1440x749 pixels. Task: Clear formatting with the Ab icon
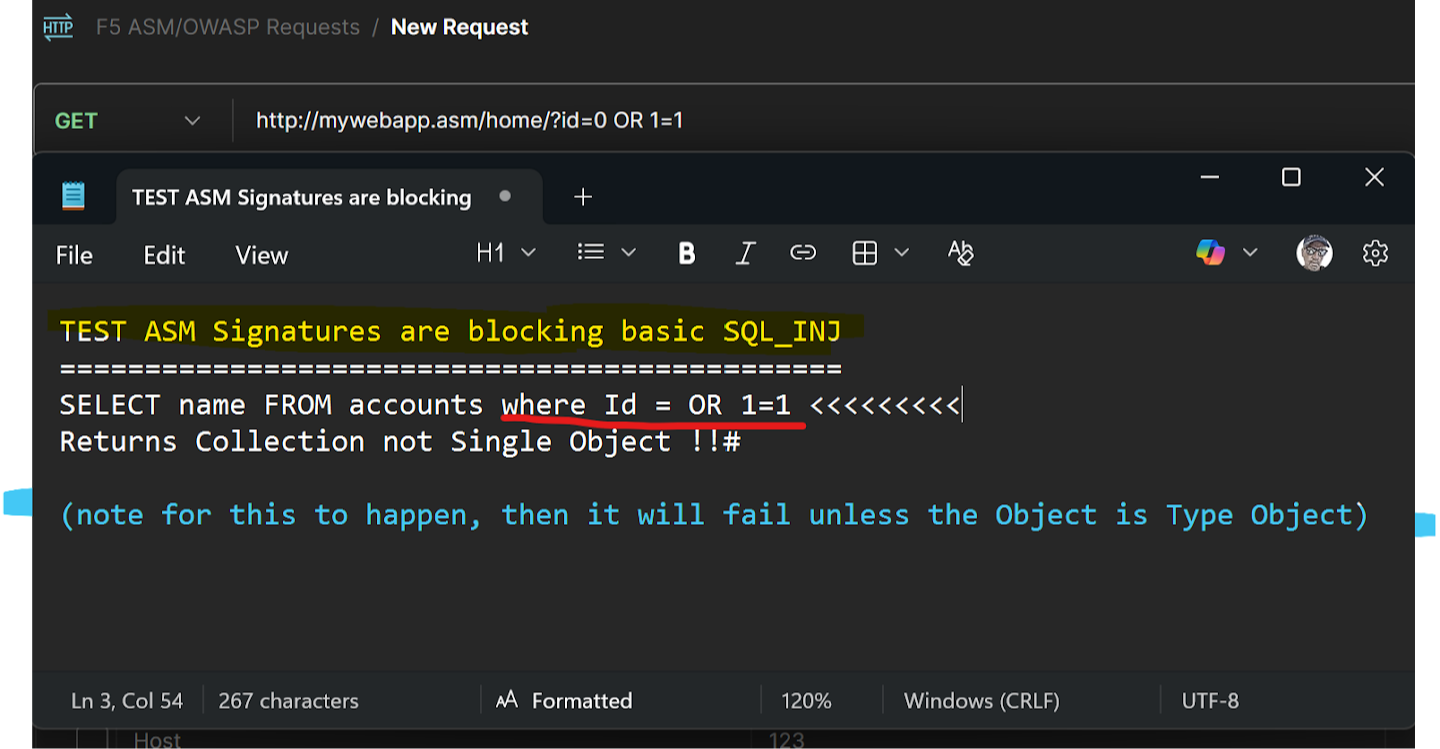pyautogui.click(x=960, y=254)
